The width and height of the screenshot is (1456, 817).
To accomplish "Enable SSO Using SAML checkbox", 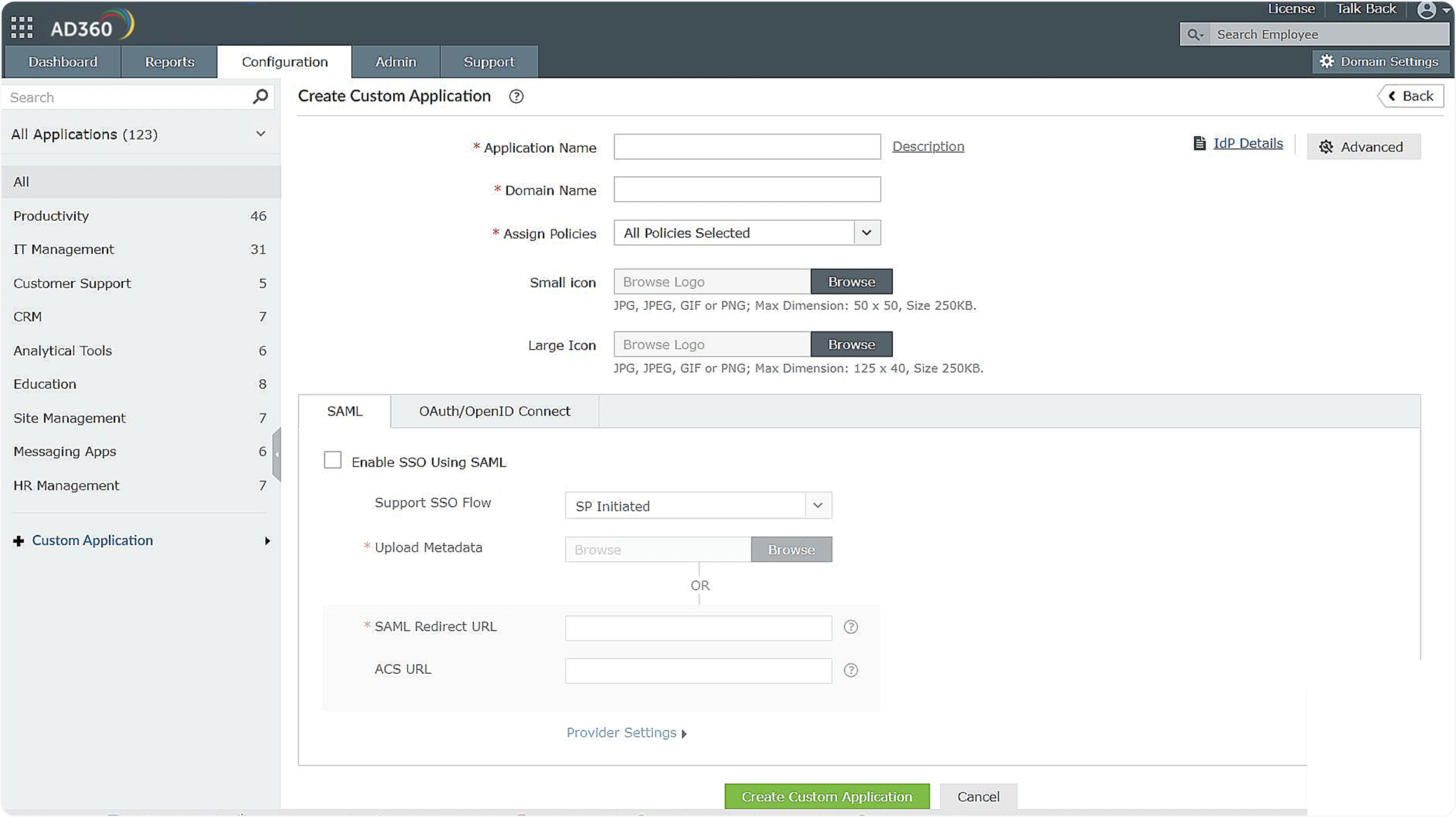I will (x=333, y=460).
